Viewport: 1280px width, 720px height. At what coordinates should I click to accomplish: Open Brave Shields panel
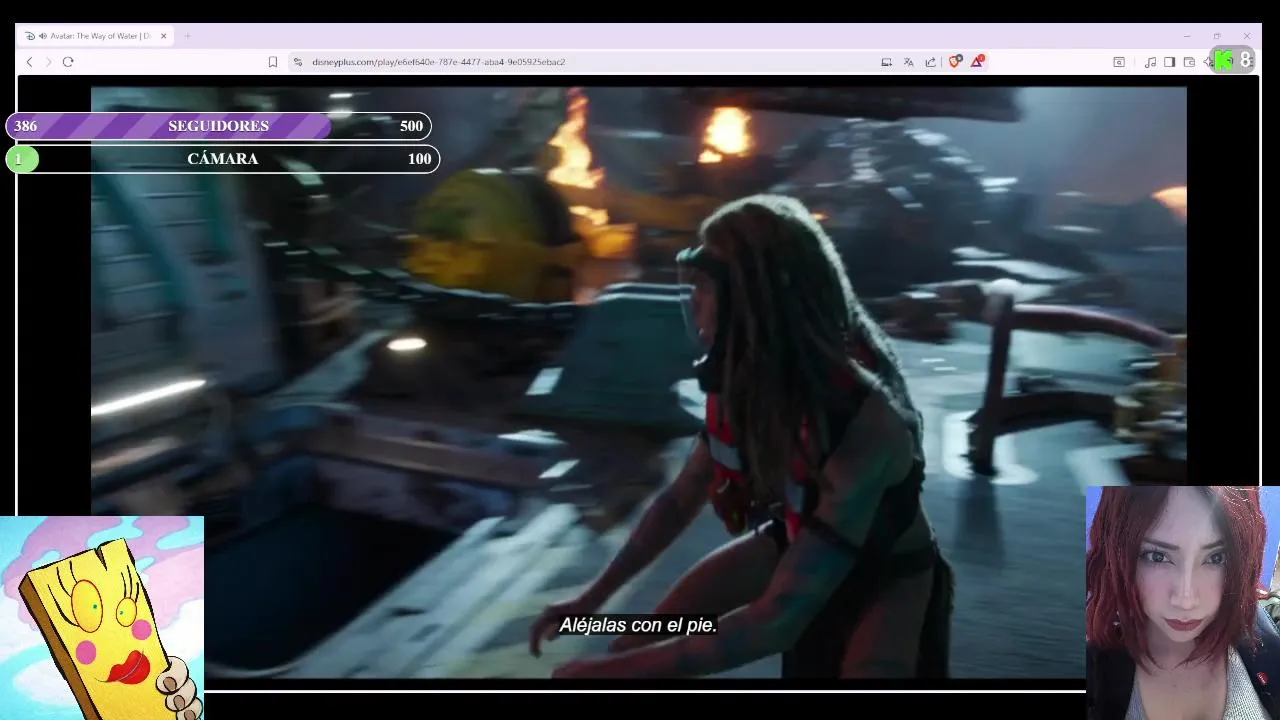pyautogui.click(x=955, y=62)
